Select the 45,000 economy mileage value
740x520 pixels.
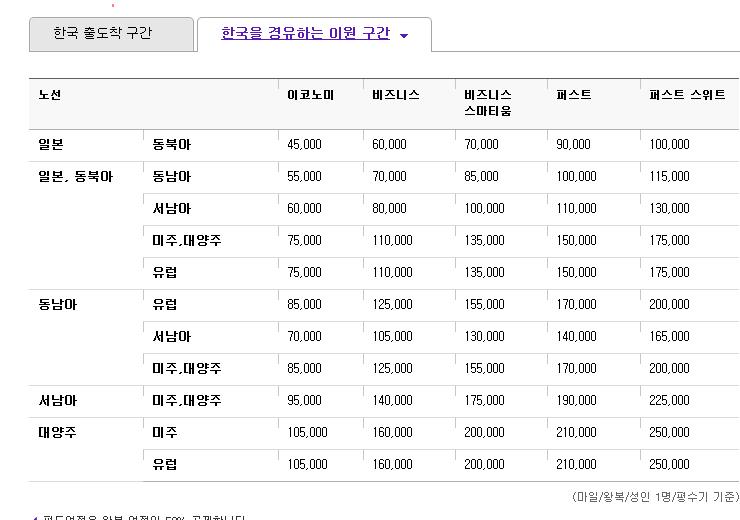pyautogui.click(x=304, y=144)
